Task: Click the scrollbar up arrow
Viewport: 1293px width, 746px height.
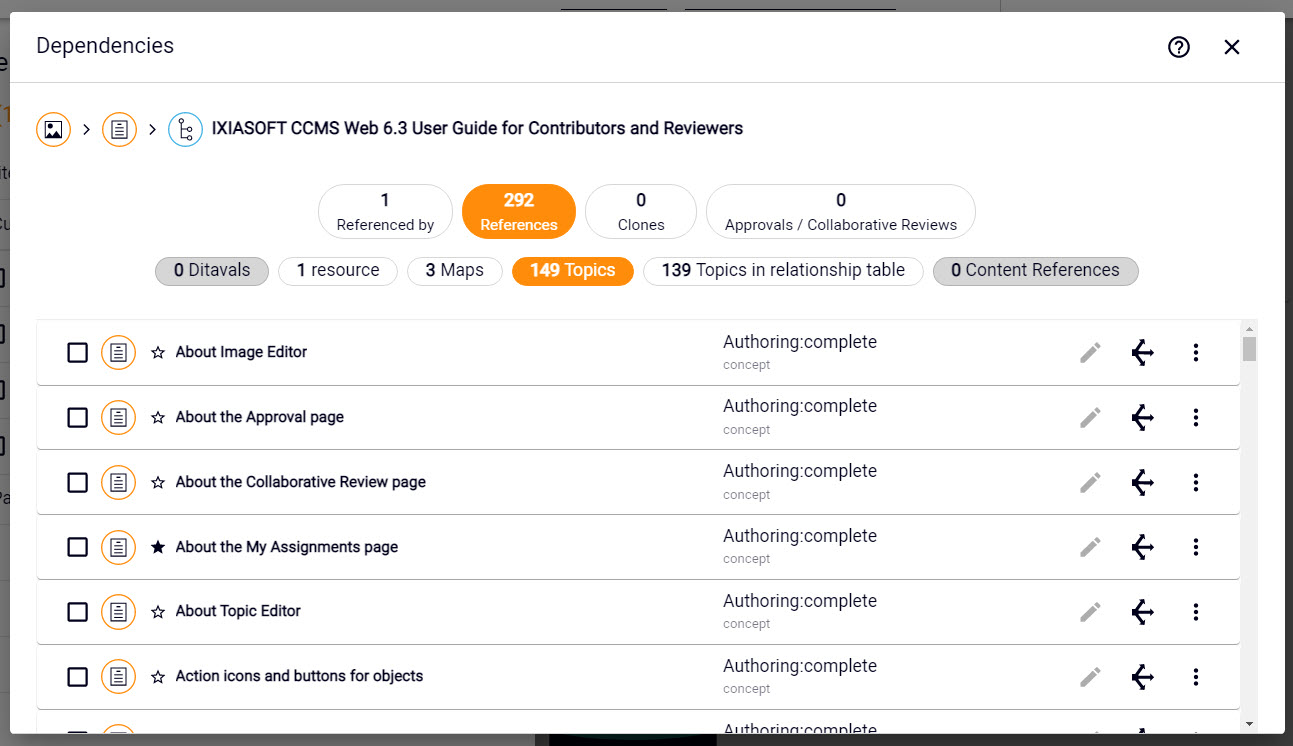Action: 1249,328
